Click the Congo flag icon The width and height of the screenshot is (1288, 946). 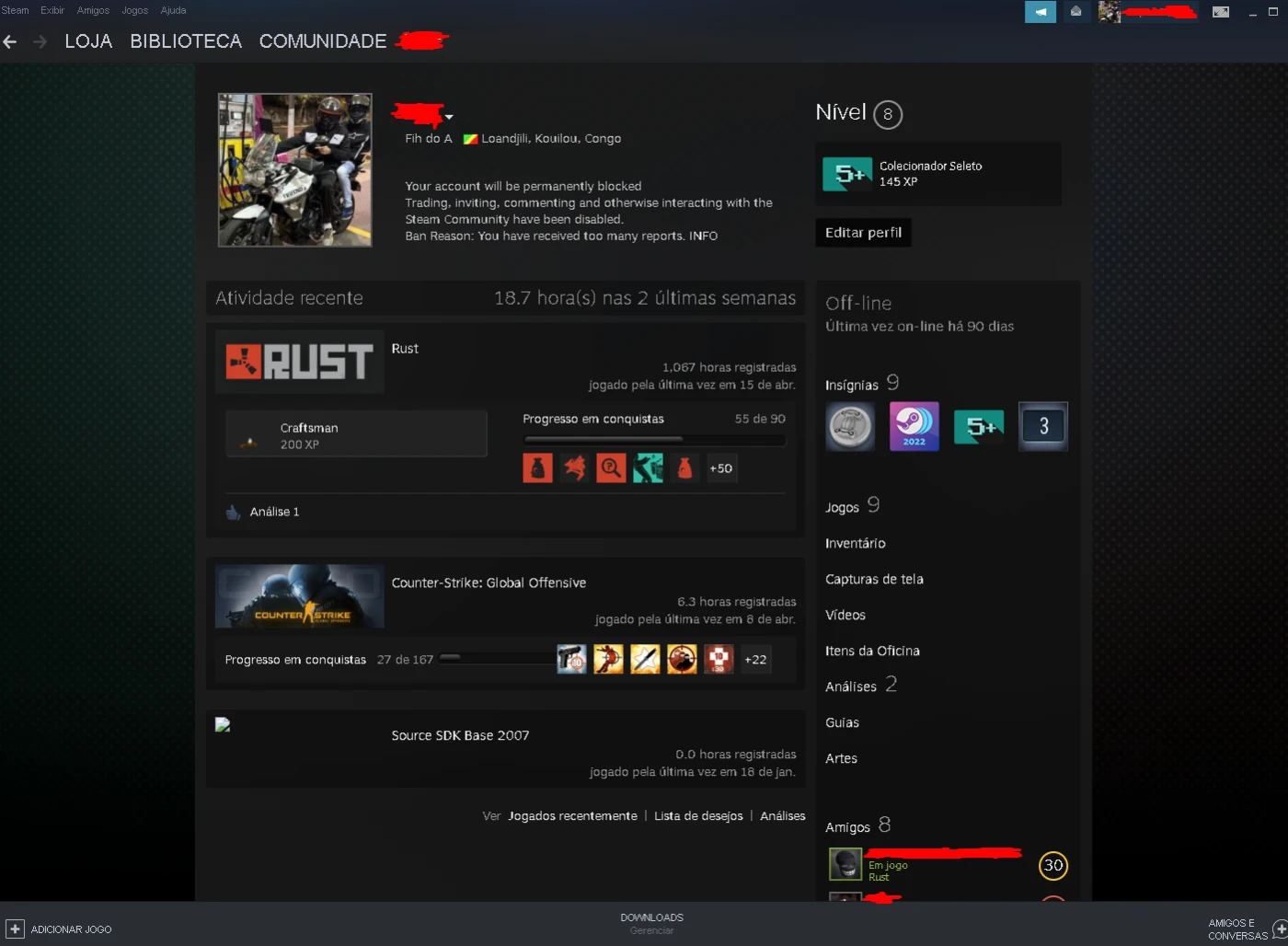click(470, 139)
